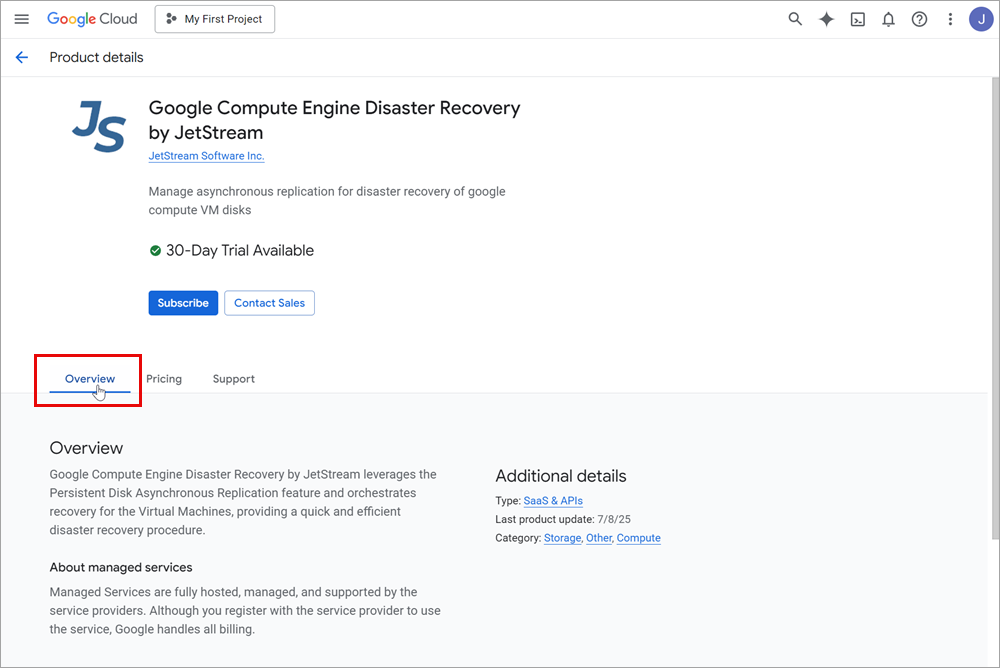Open the three-dot settings menu

click(950, 19)
